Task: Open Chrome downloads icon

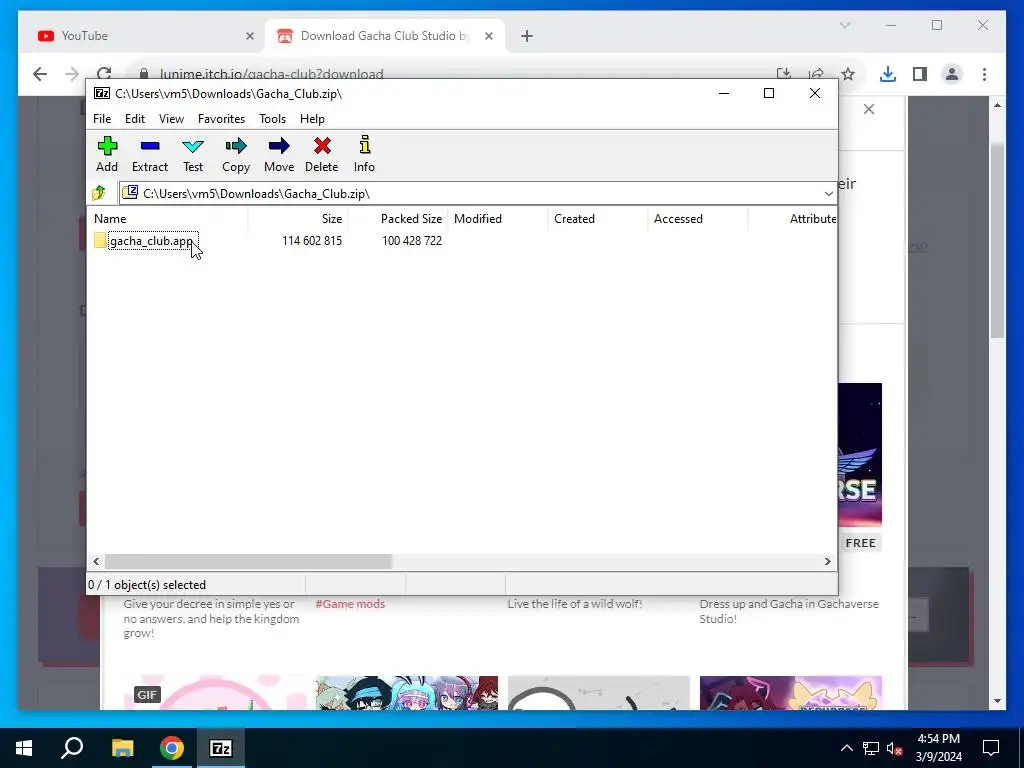Action: (888, 74)
